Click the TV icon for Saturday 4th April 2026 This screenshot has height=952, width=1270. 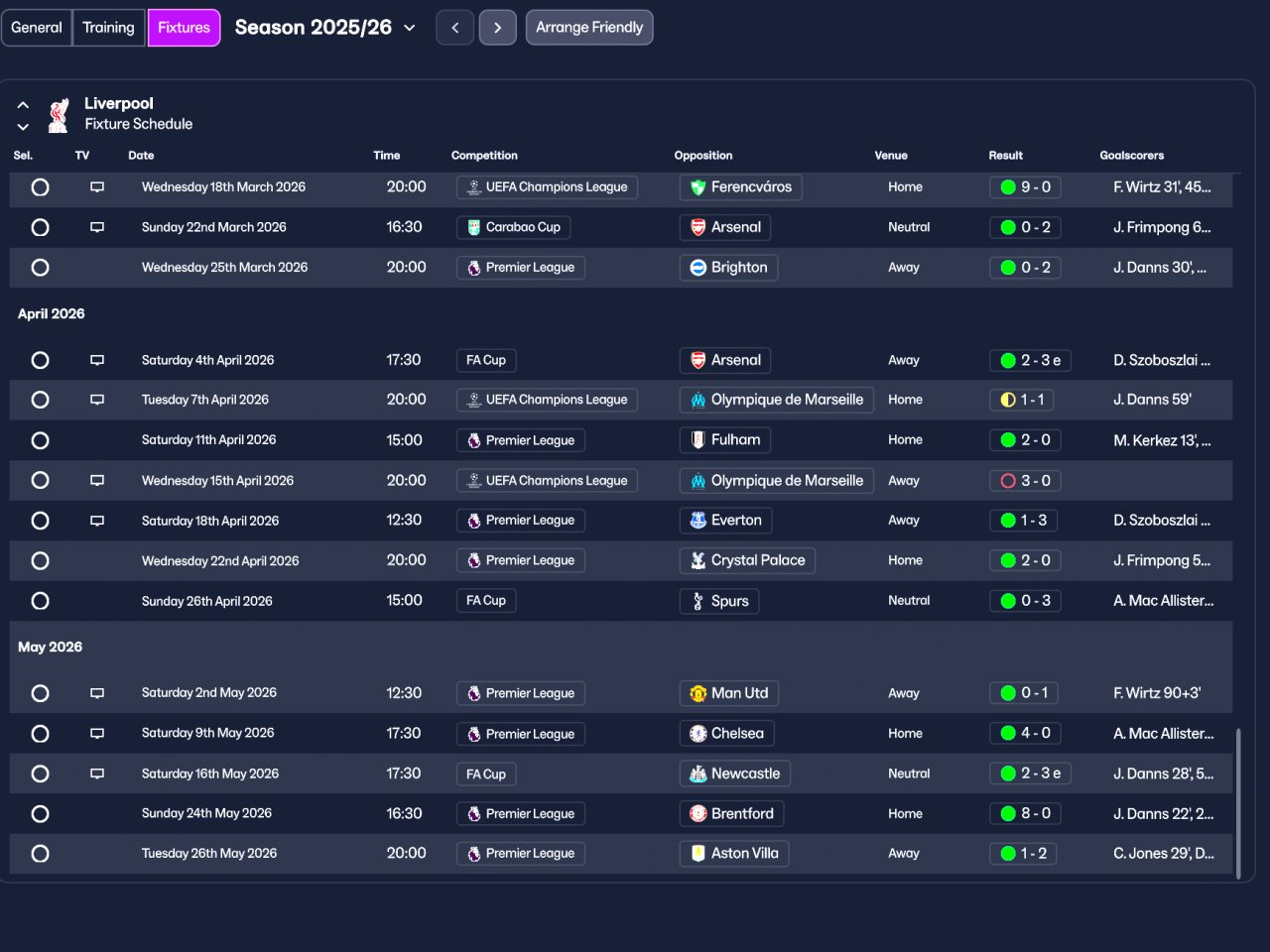pyautogui.click(x=97, y=360)
